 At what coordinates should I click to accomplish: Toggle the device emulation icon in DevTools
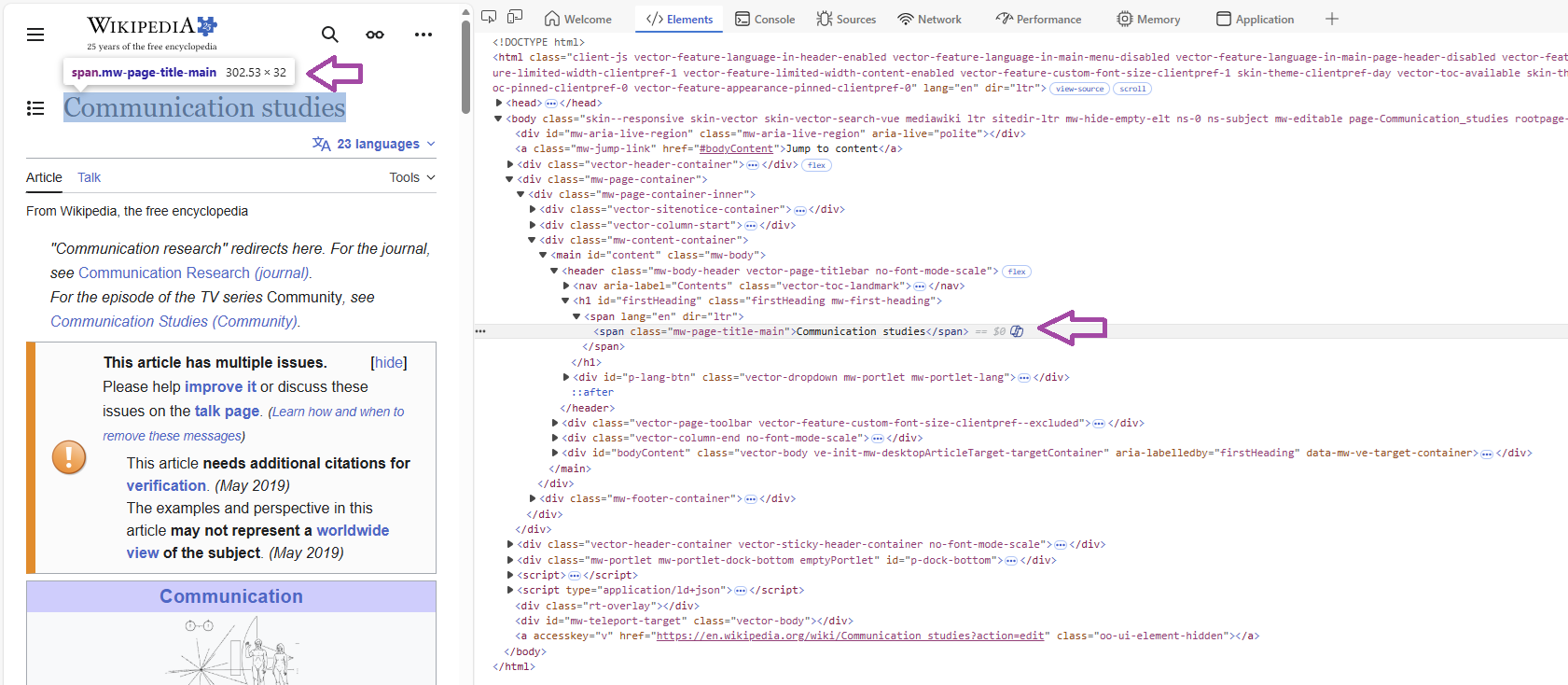[515, 18]
